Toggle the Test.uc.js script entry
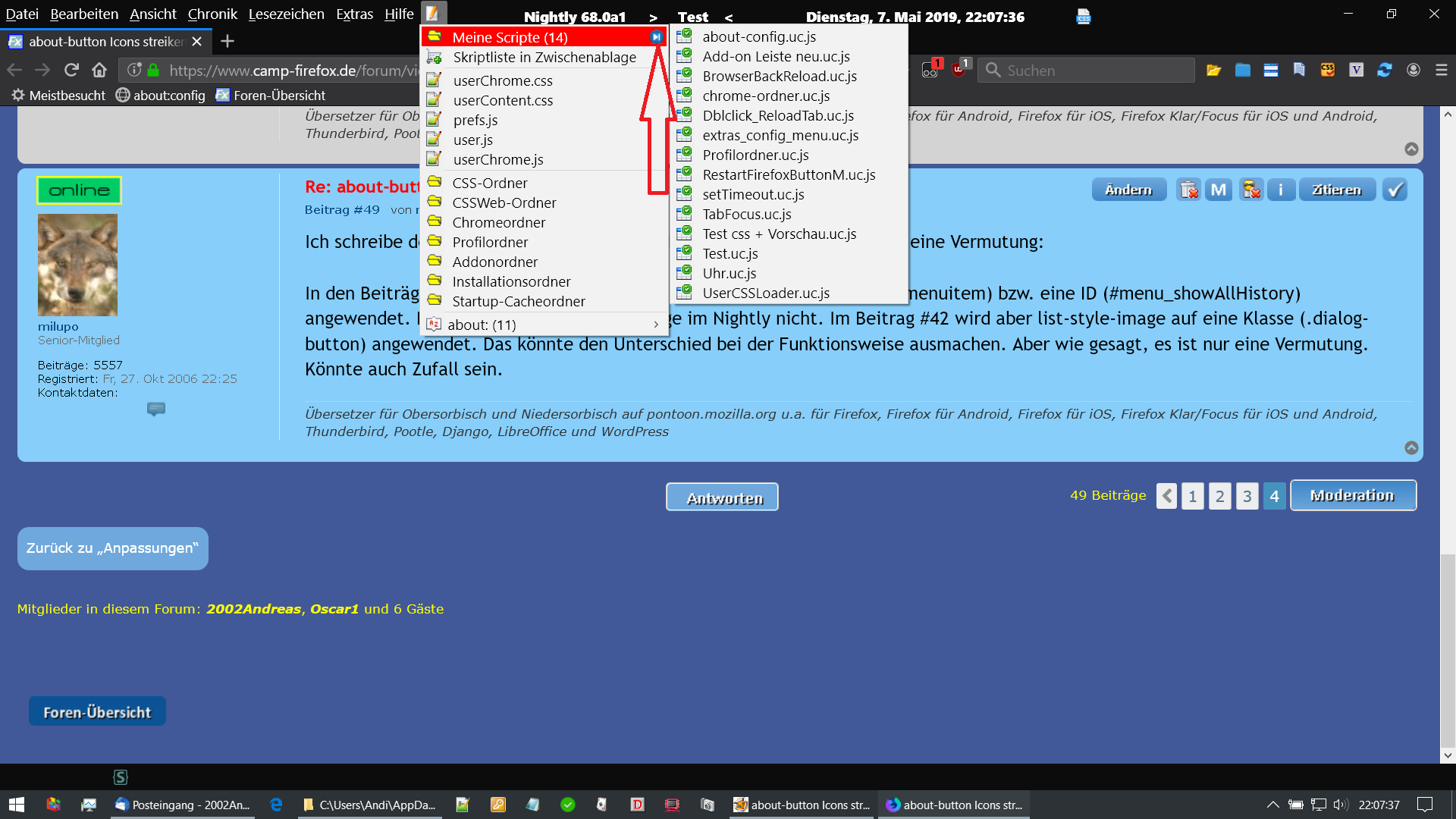 (x=730, y=254)
